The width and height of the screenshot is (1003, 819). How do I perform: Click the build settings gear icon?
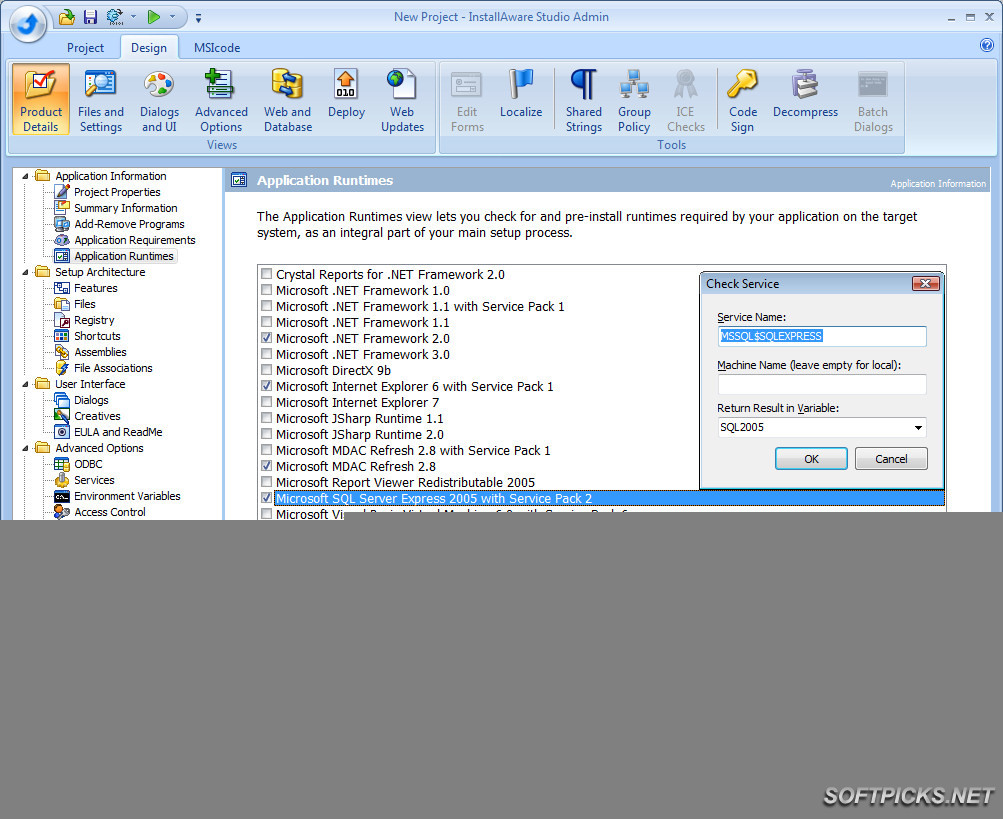[115, 17]
